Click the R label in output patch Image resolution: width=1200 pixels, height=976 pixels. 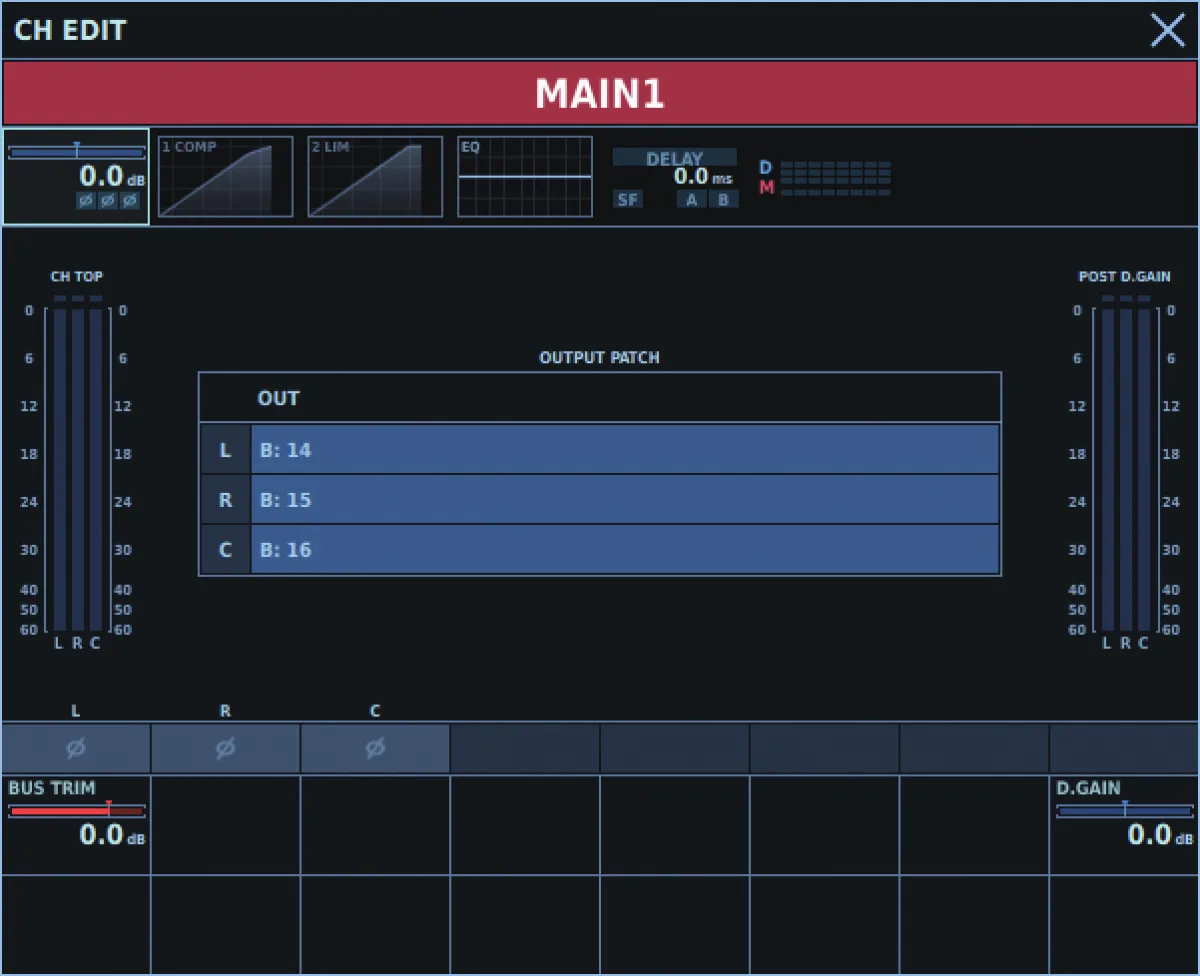(x=225, y=500)
